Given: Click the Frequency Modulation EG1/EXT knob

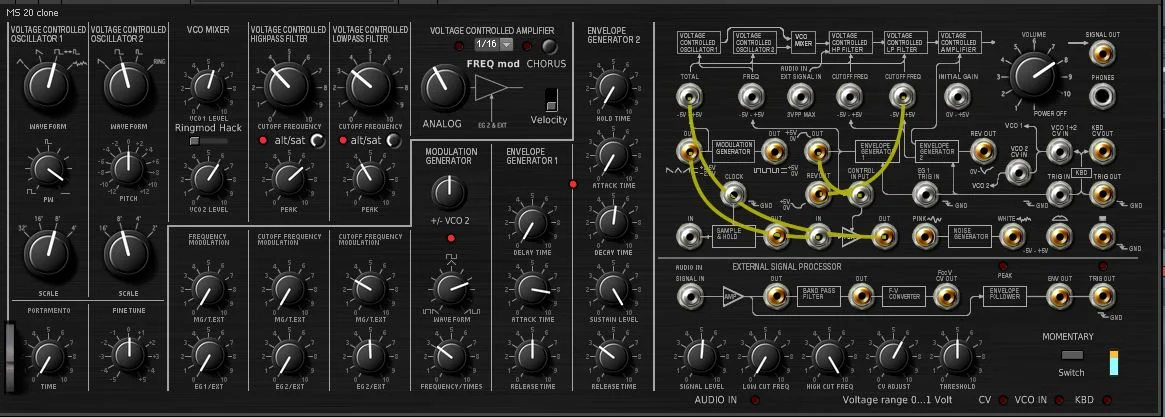Looking at the screenshot, I should (207, 357).
